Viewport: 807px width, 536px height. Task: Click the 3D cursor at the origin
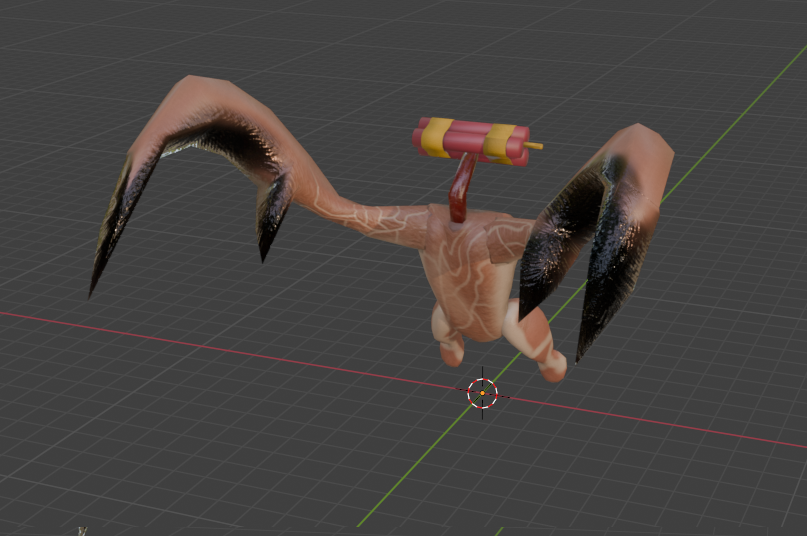click(x=482, y=393)
